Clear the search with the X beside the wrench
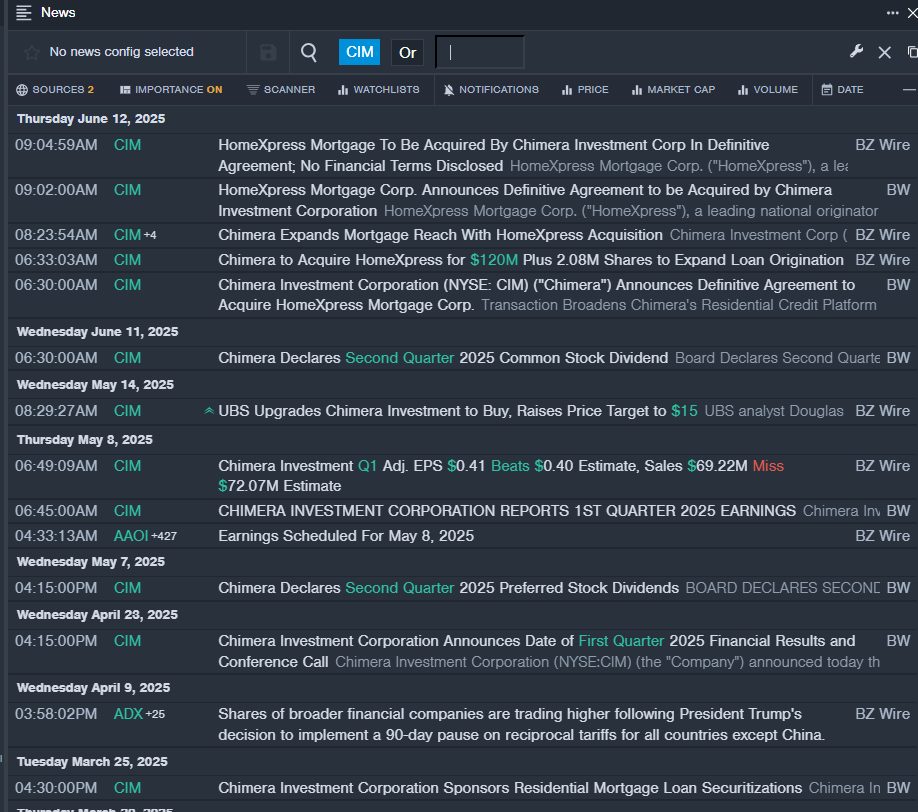Screen dimensions: 918x812 pyautogui.click(x=885, y=53)
